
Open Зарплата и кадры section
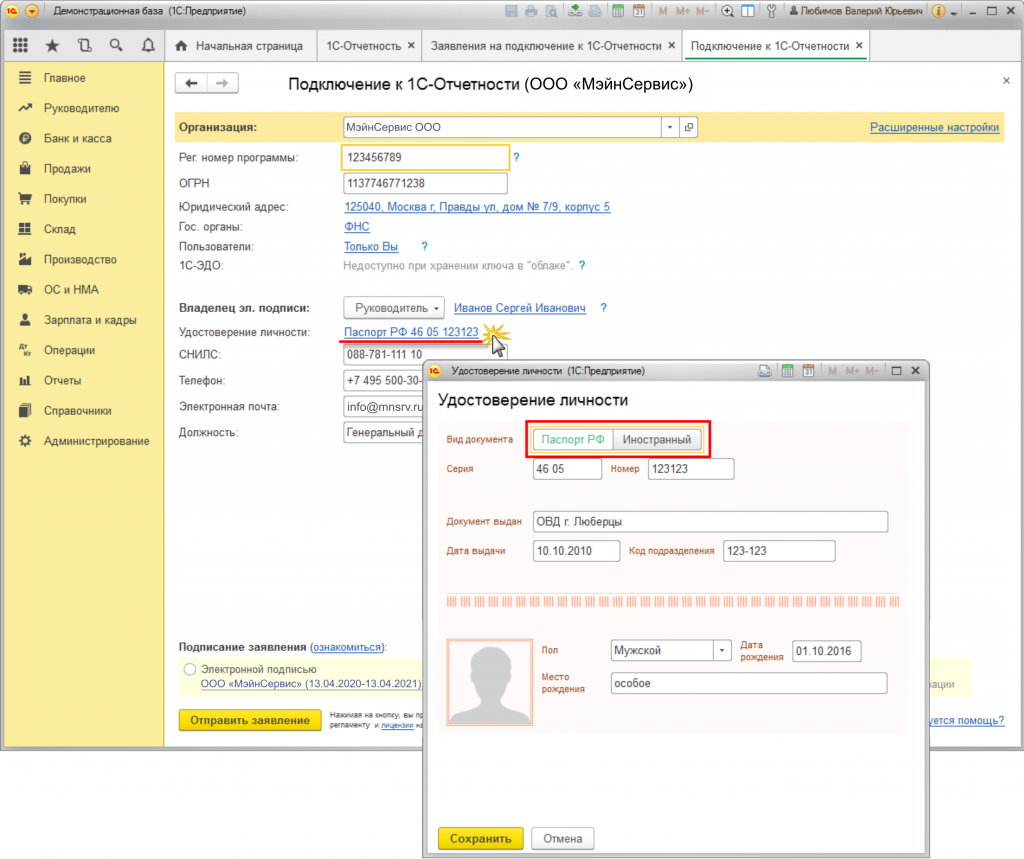[x=90, y=320]
